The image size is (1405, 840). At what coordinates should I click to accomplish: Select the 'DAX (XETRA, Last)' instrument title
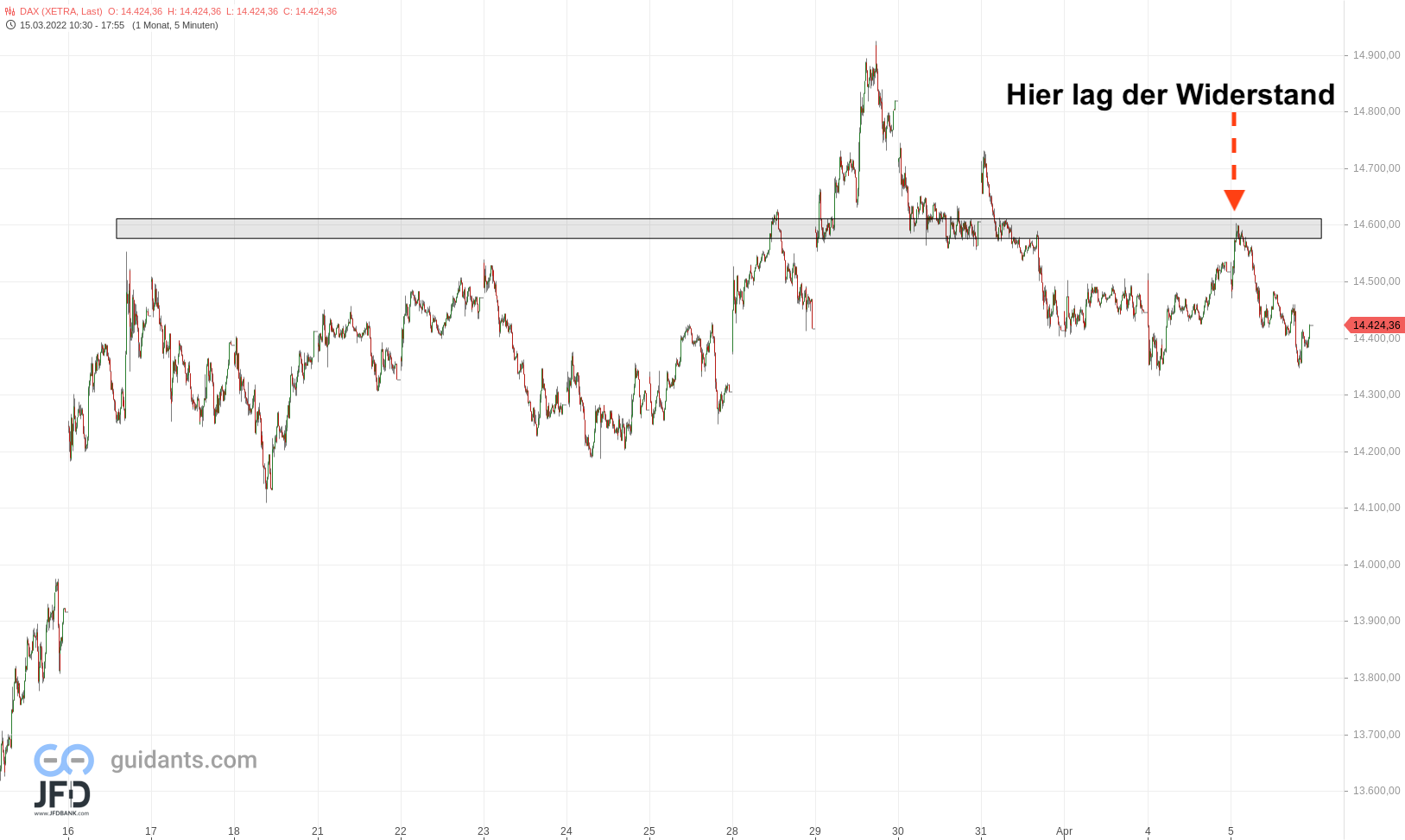(x=61, y=11)
